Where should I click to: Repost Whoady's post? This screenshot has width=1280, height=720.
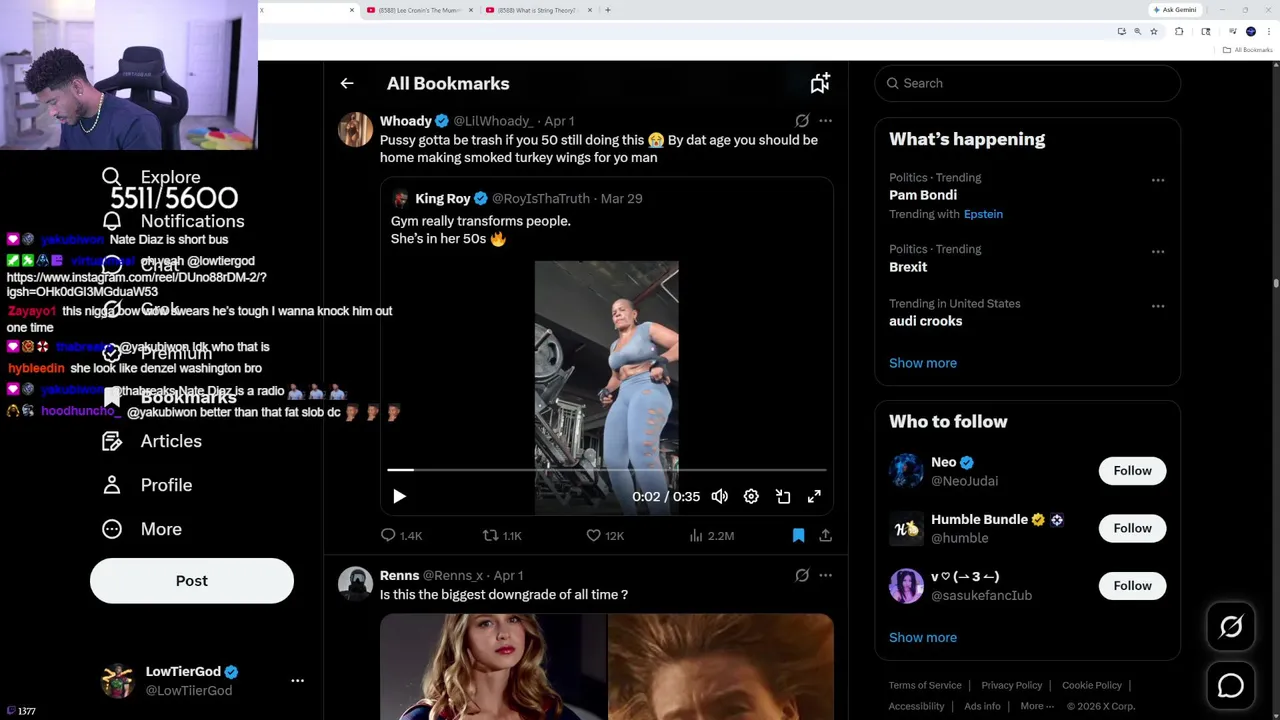(x=491, y=536)
